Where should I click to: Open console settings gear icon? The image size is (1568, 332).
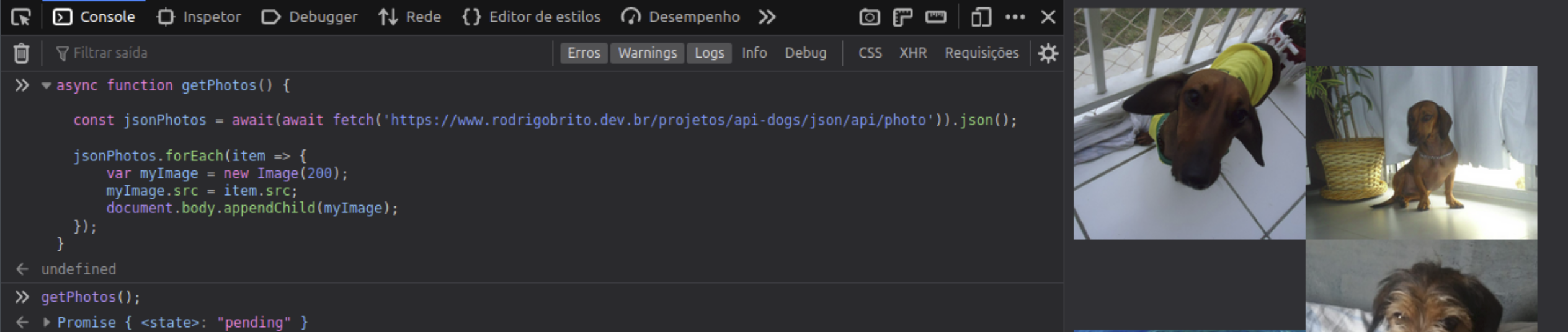click(x=1048, y=53)
